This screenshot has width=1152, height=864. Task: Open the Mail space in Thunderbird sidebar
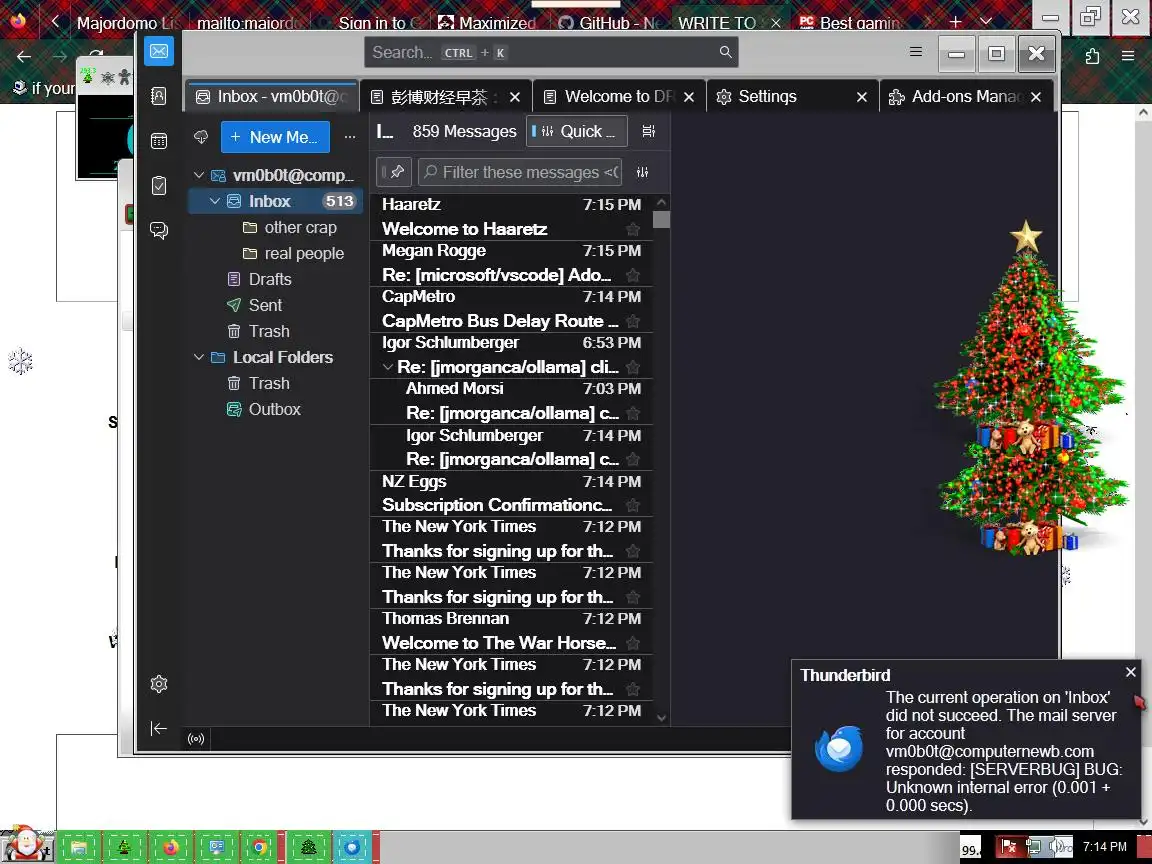pyautogui.click(x=159, y=51)
